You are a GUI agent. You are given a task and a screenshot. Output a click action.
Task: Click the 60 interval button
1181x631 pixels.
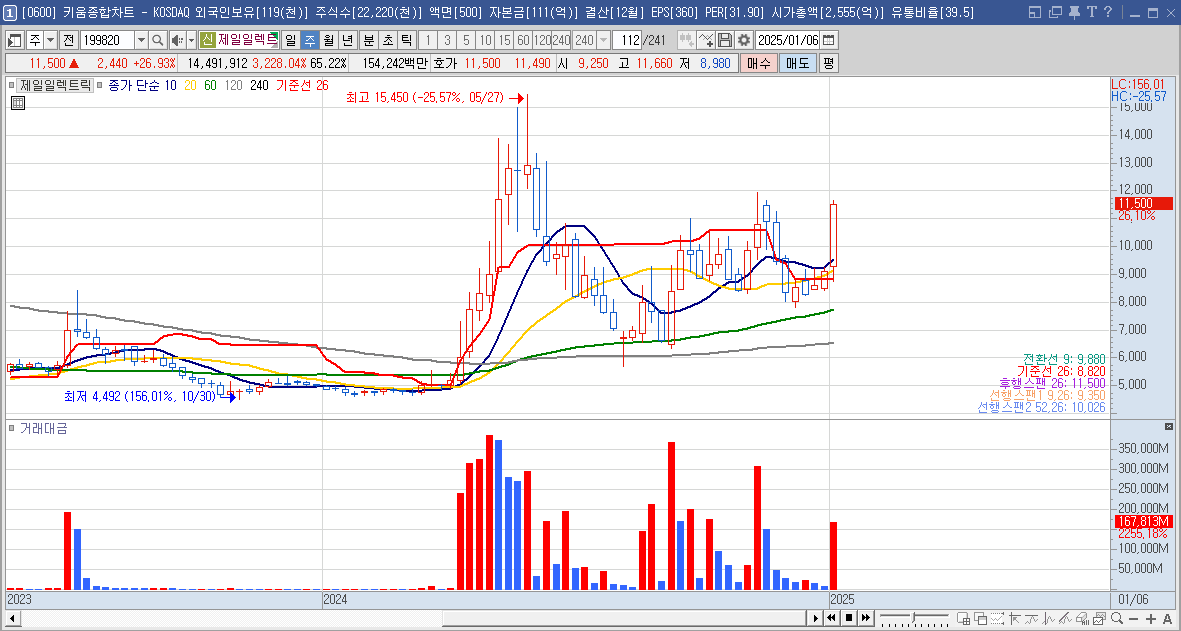point(523,40)
